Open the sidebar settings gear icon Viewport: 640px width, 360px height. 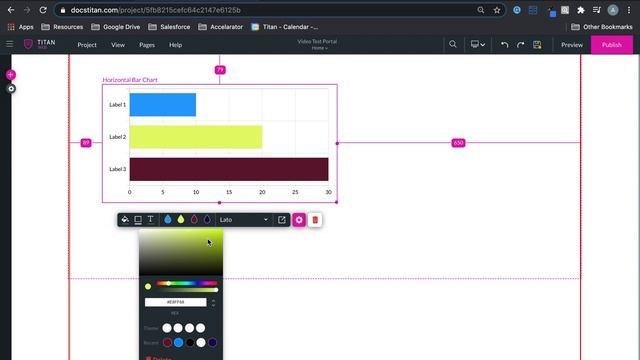coord(11,89)
